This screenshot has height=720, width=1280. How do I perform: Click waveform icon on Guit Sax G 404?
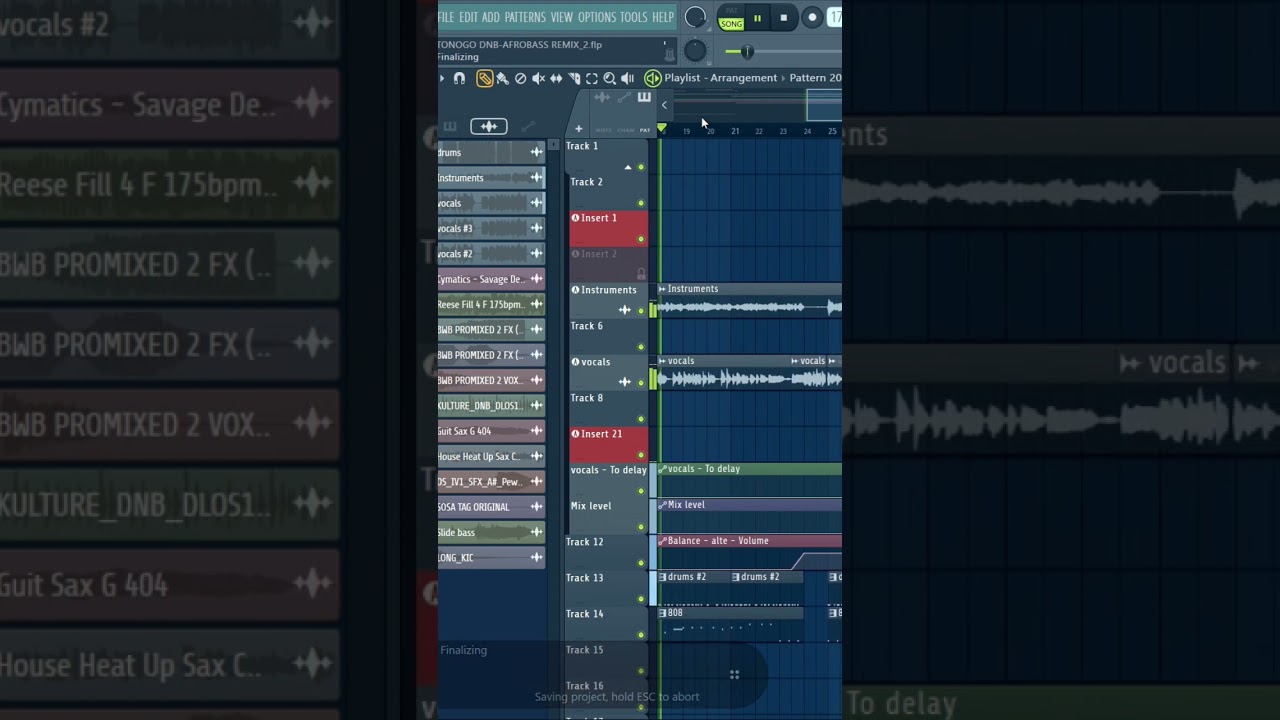[536, 431]
